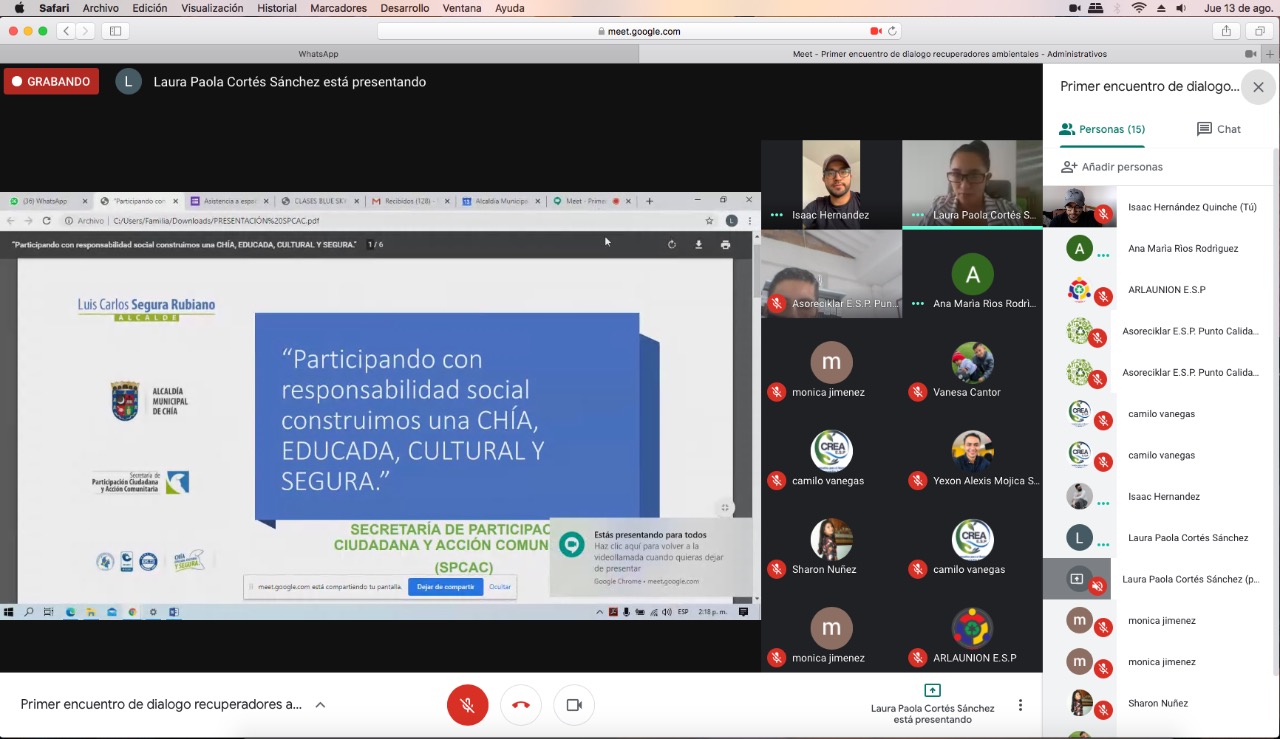This screenshot has height=739, width=1280.
Task: Click muted mic icon beside ARLAUNION E.S.P in list
Action: [x=1103, y=297]
